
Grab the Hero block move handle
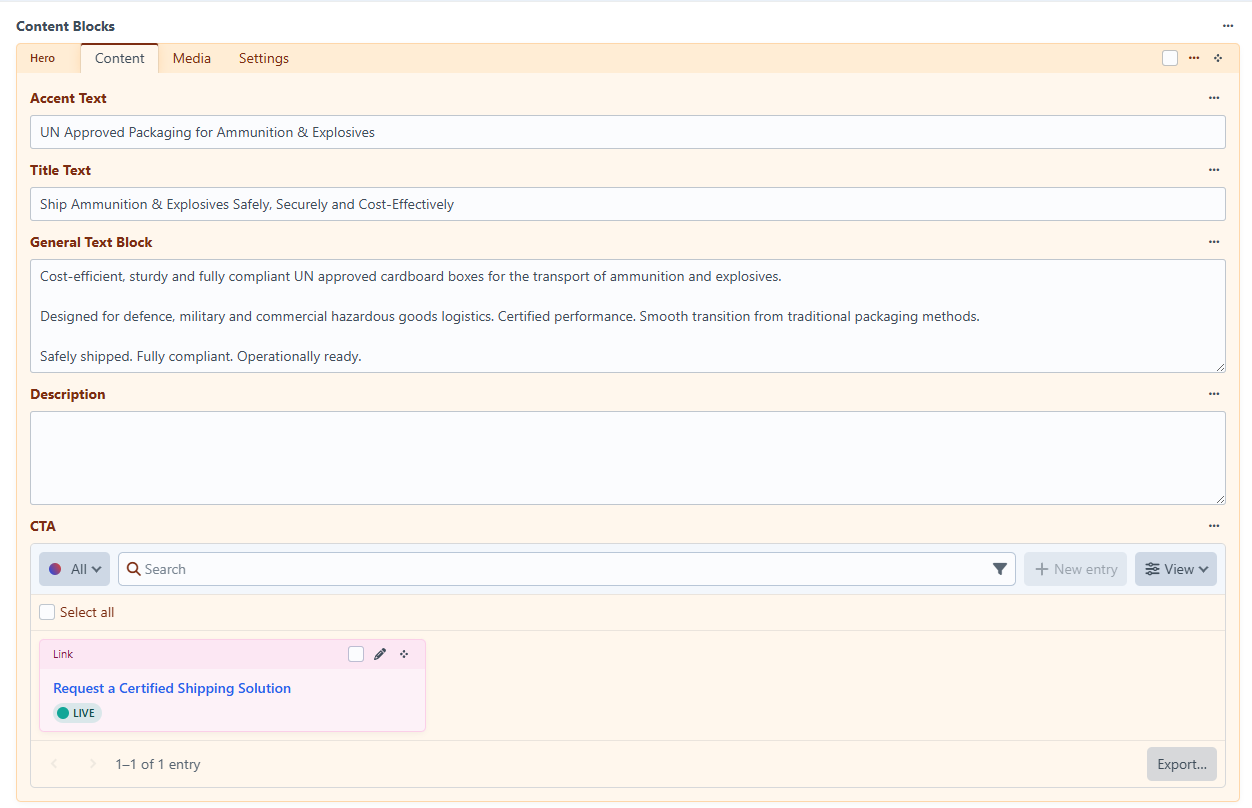(x=1218, y=58)
